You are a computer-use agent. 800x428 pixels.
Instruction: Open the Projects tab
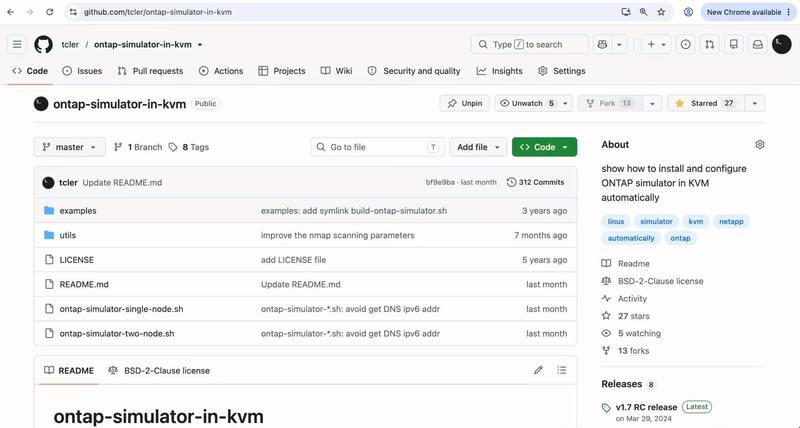tap(282, 71)
